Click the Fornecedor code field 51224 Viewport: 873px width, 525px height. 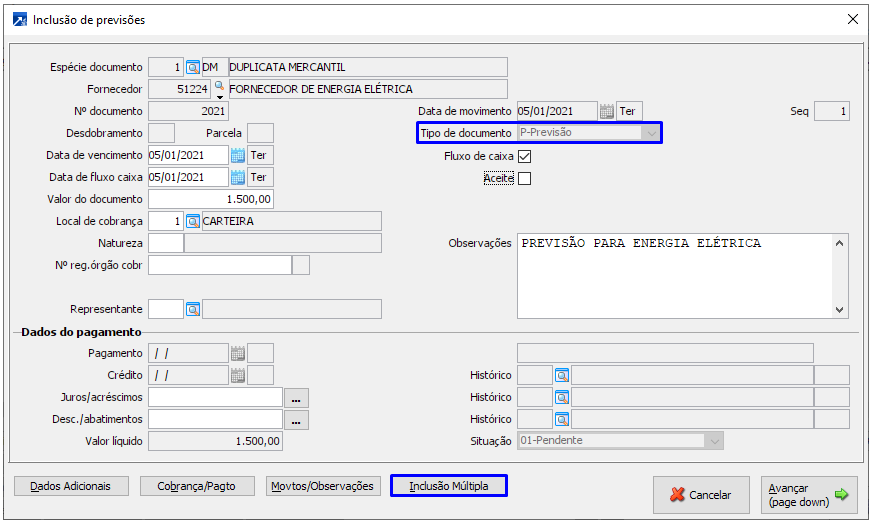point(179,89)
